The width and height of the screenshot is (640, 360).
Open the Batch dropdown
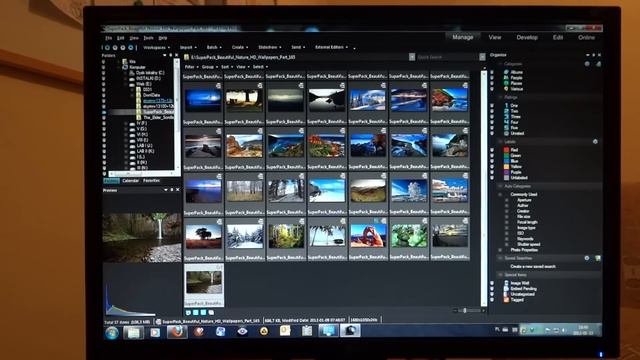coord(214,48)
